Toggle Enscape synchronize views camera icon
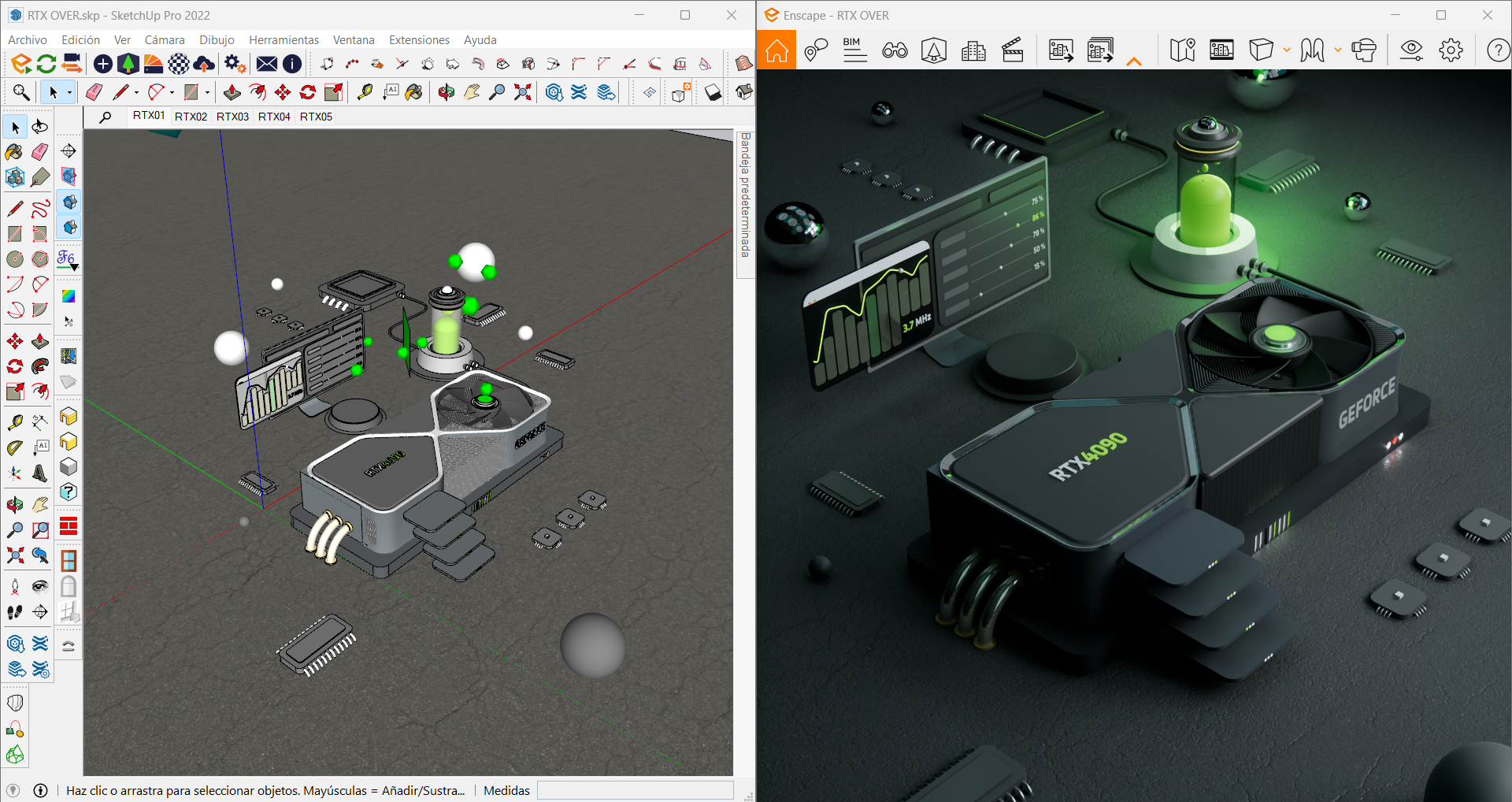Screen dimensions: 1512x802 72,64
